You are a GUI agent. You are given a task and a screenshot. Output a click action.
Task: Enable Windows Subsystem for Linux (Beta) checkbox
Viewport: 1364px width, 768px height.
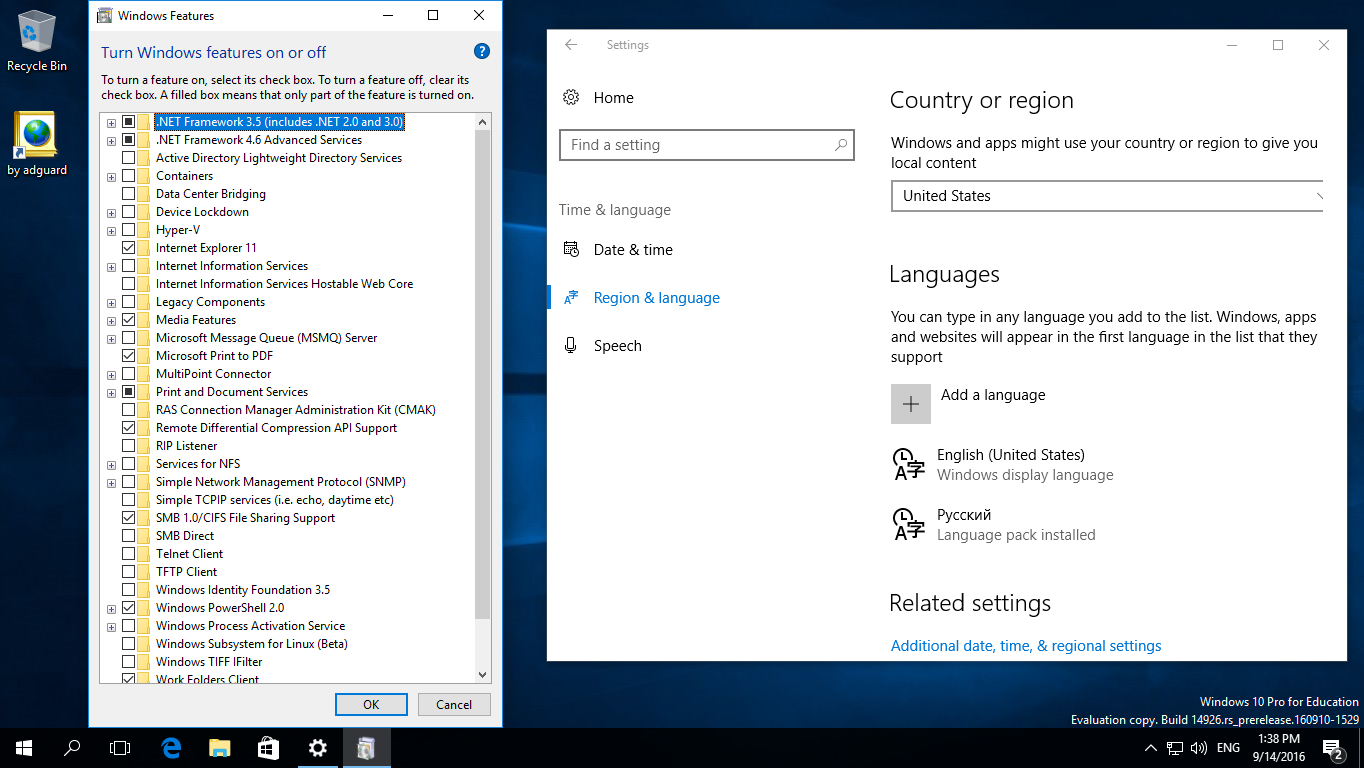tap(129, 643)
